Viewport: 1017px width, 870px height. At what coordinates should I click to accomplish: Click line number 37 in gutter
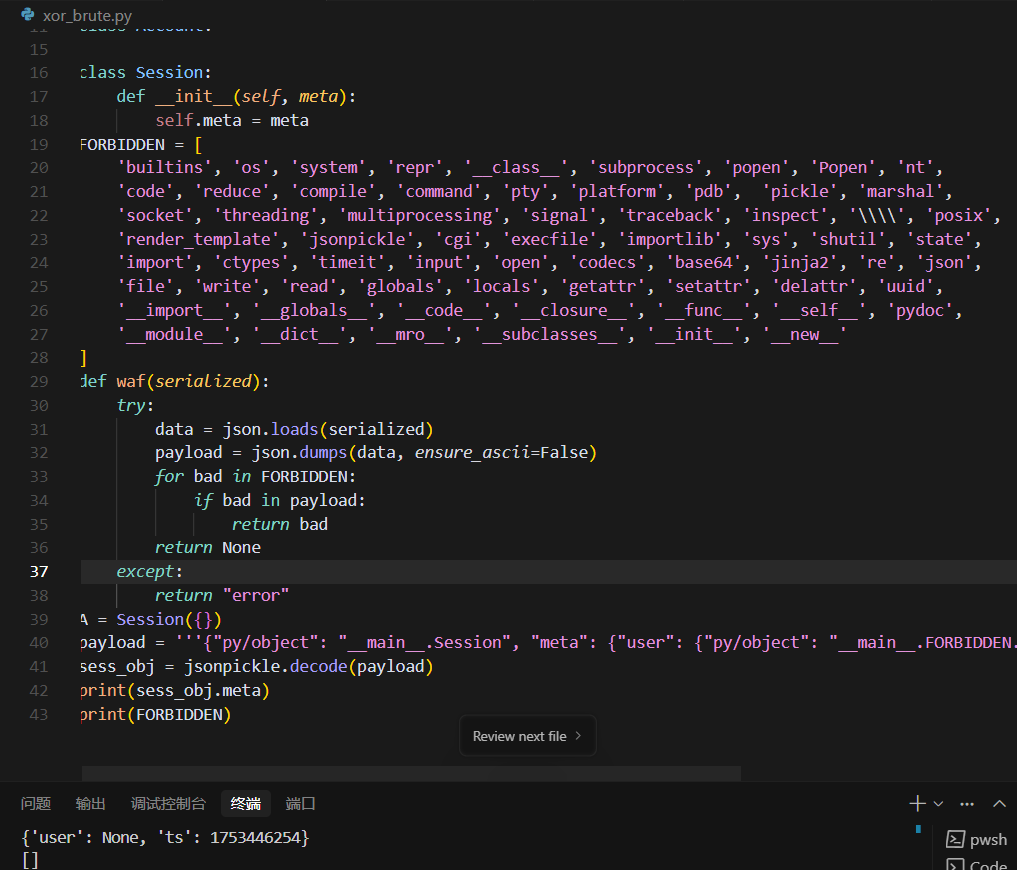point(39,572)
